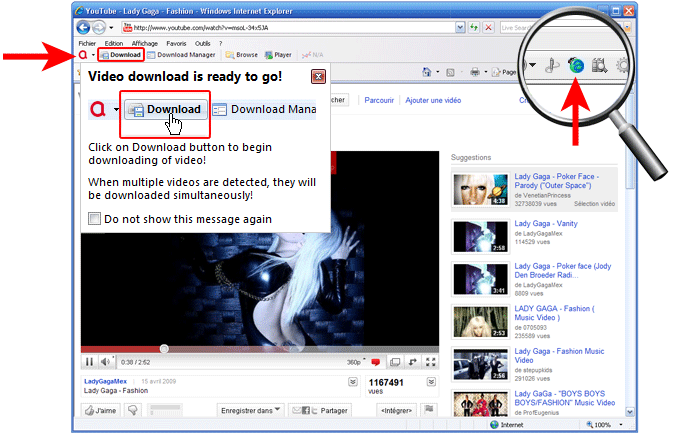
Task: Click the Home icon in IE command bar
Action: [x=426, y=72]
